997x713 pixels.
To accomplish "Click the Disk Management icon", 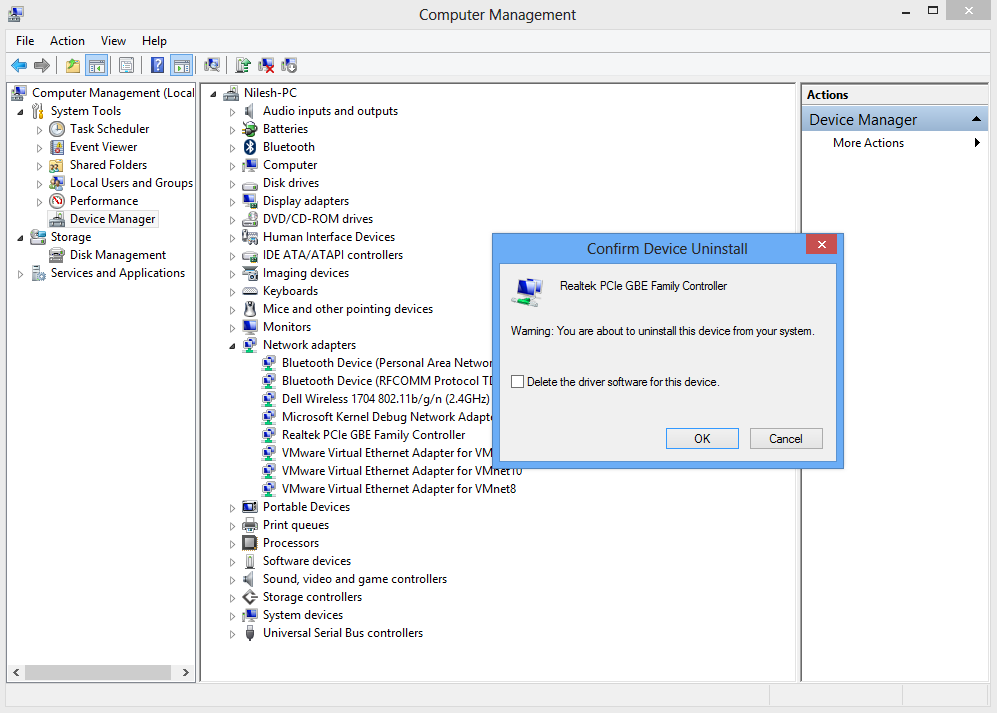I will pyautogui.click(x=57, y=255).
